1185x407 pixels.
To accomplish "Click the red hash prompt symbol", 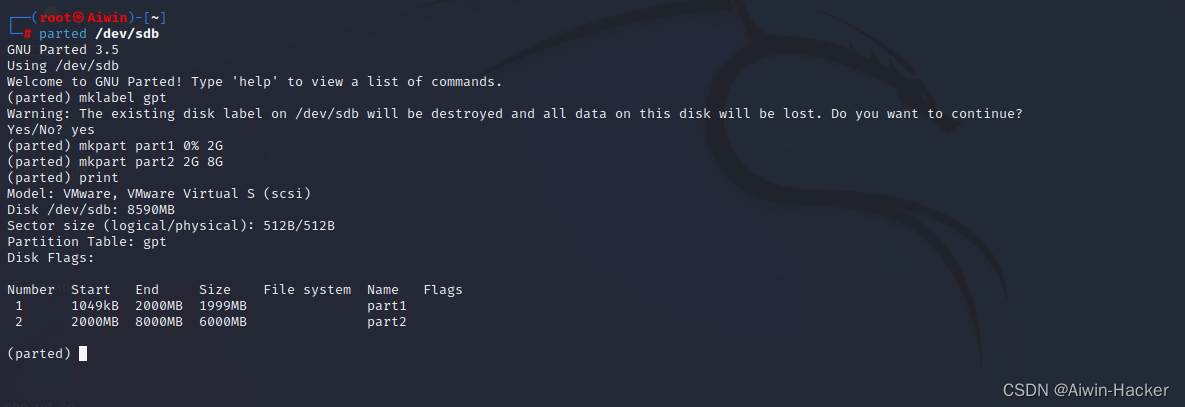I will point(27,34).
